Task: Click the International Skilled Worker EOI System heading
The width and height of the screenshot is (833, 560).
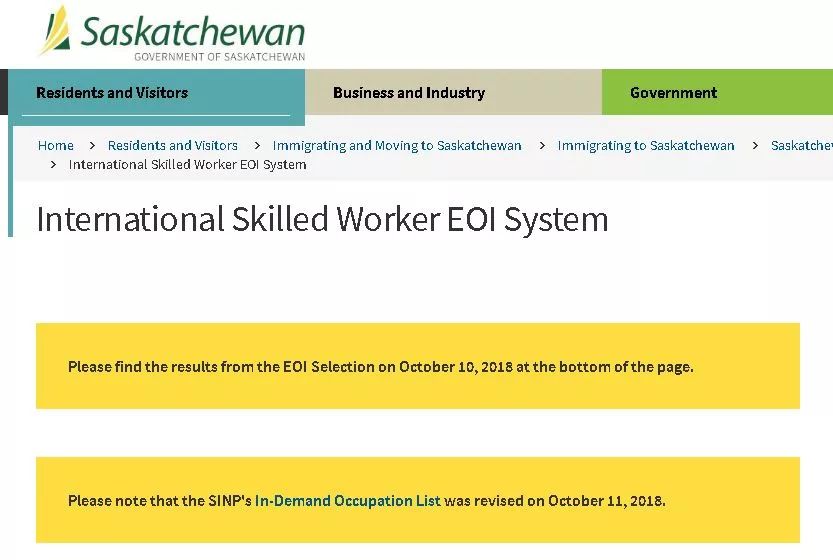Action: click(322, 219)
